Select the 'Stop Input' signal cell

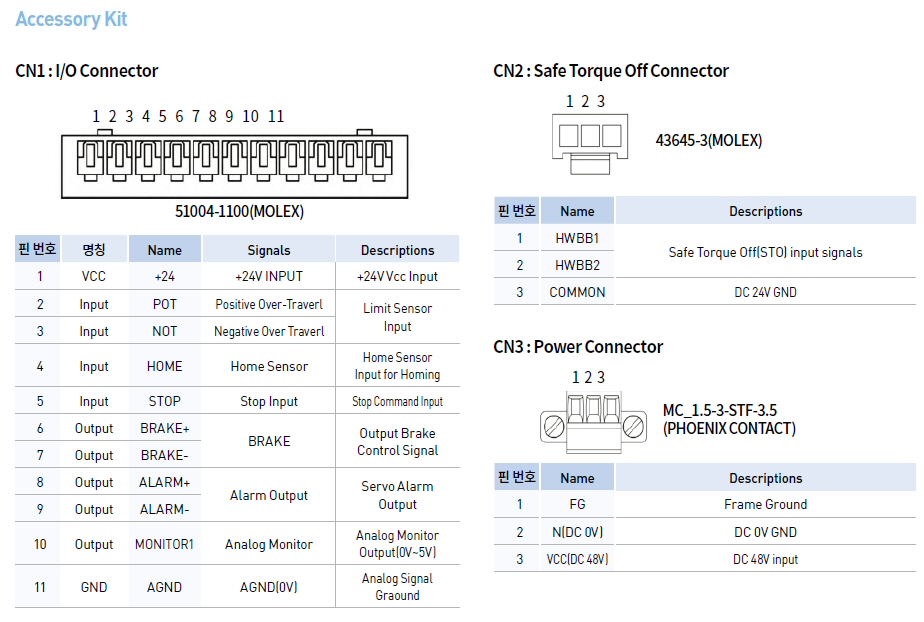point(269,401)
